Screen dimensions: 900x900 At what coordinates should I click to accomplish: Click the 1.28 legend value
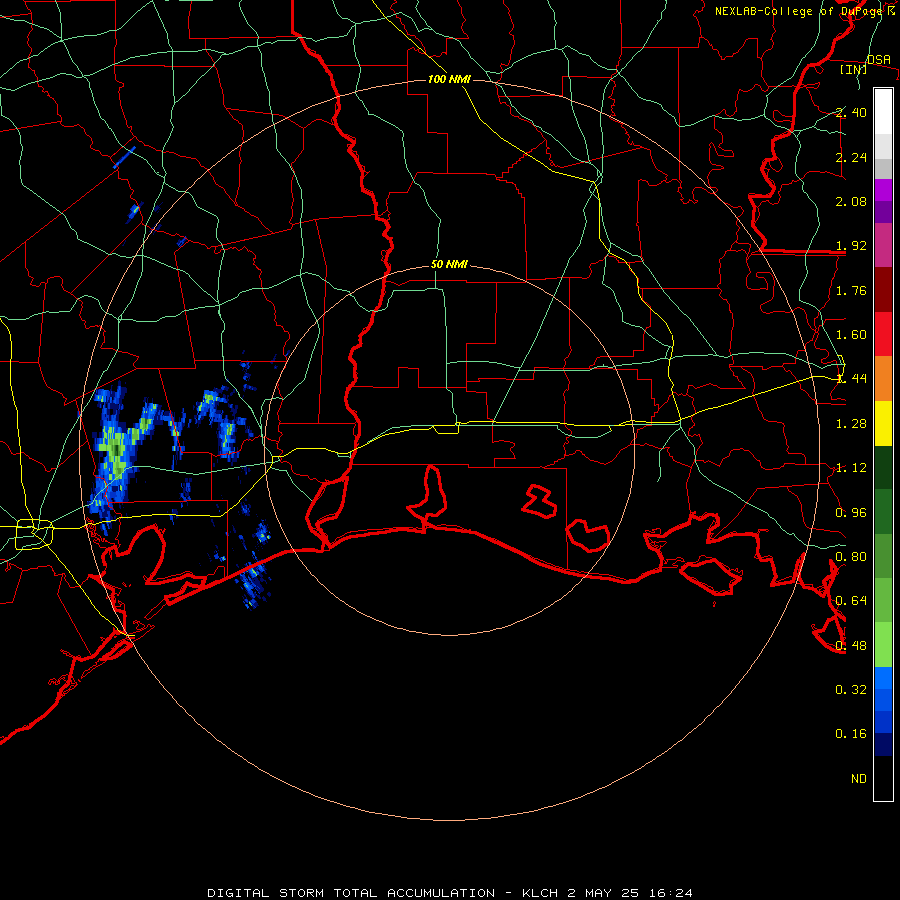click(851, 424)
